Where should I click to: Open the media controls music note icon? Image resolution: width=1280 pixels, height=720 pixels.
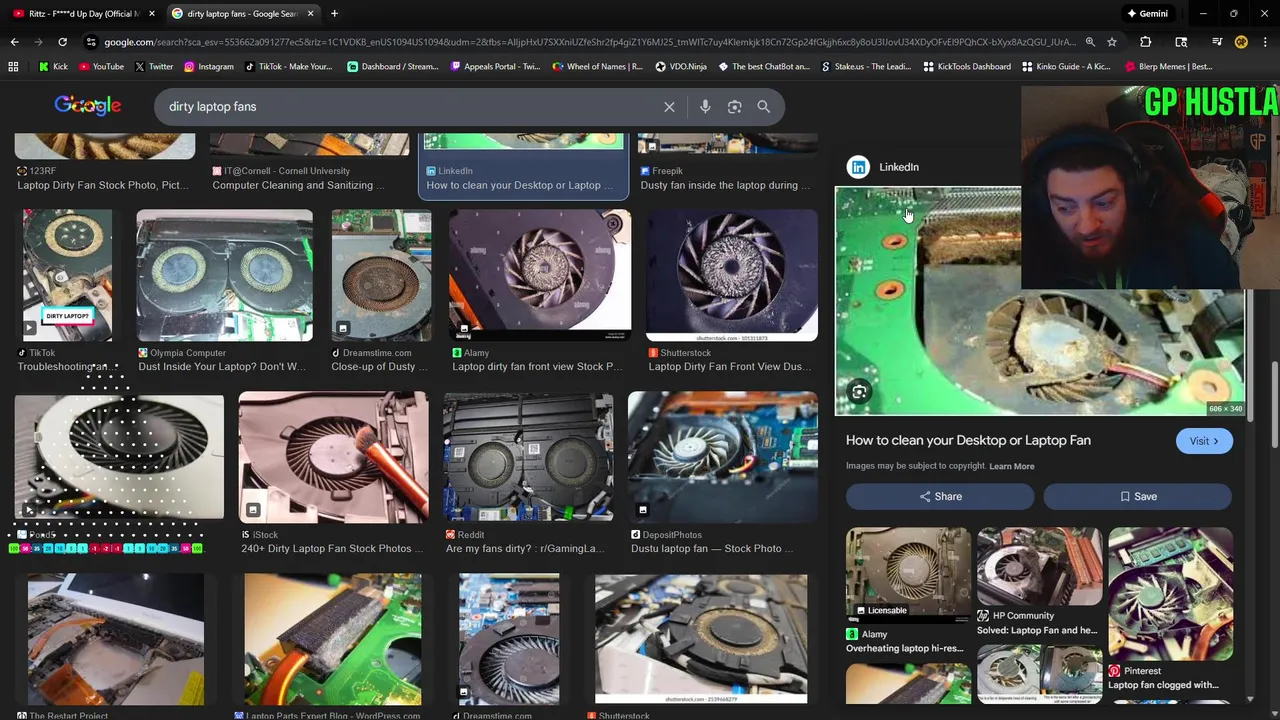pos(1217,42)
